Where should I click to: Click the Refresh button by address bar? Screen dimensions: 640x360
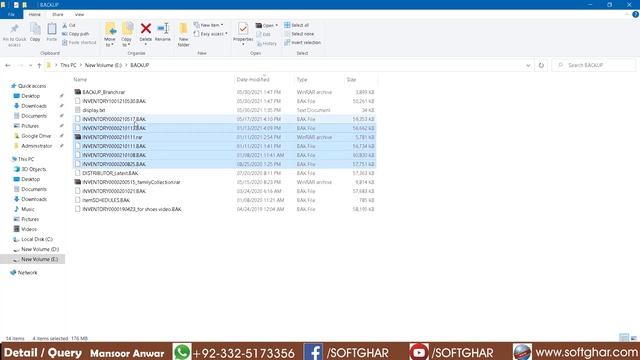[541, 65]
